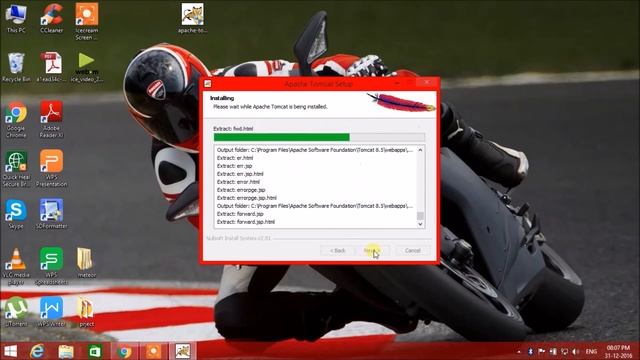The width and height of the screenshot is (640, 360).
Task: Show hidden tray icons arrow
Action: (x=519, y=351)
